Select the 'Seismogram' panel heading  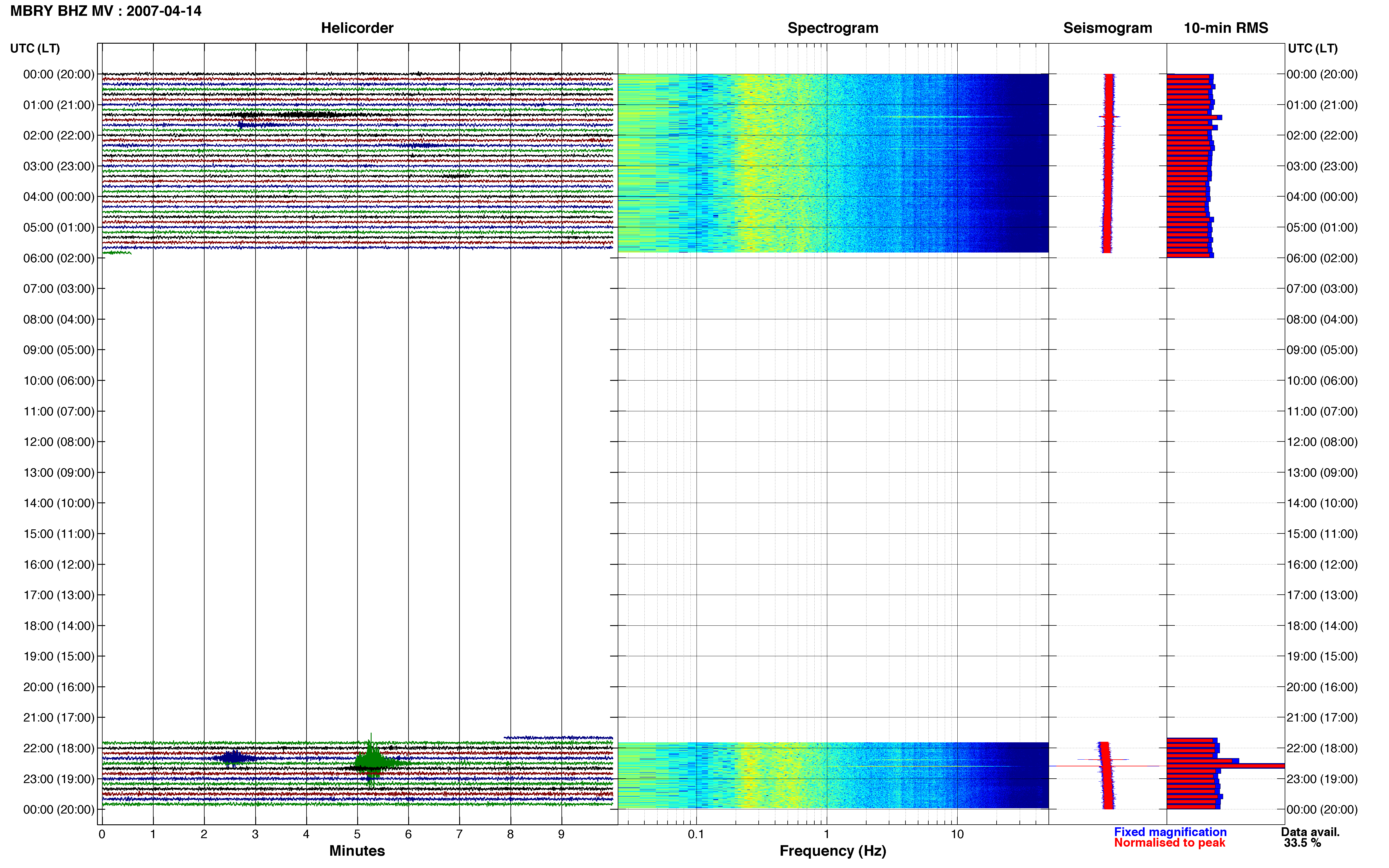pyautogui.click(x=1108, y=28)
